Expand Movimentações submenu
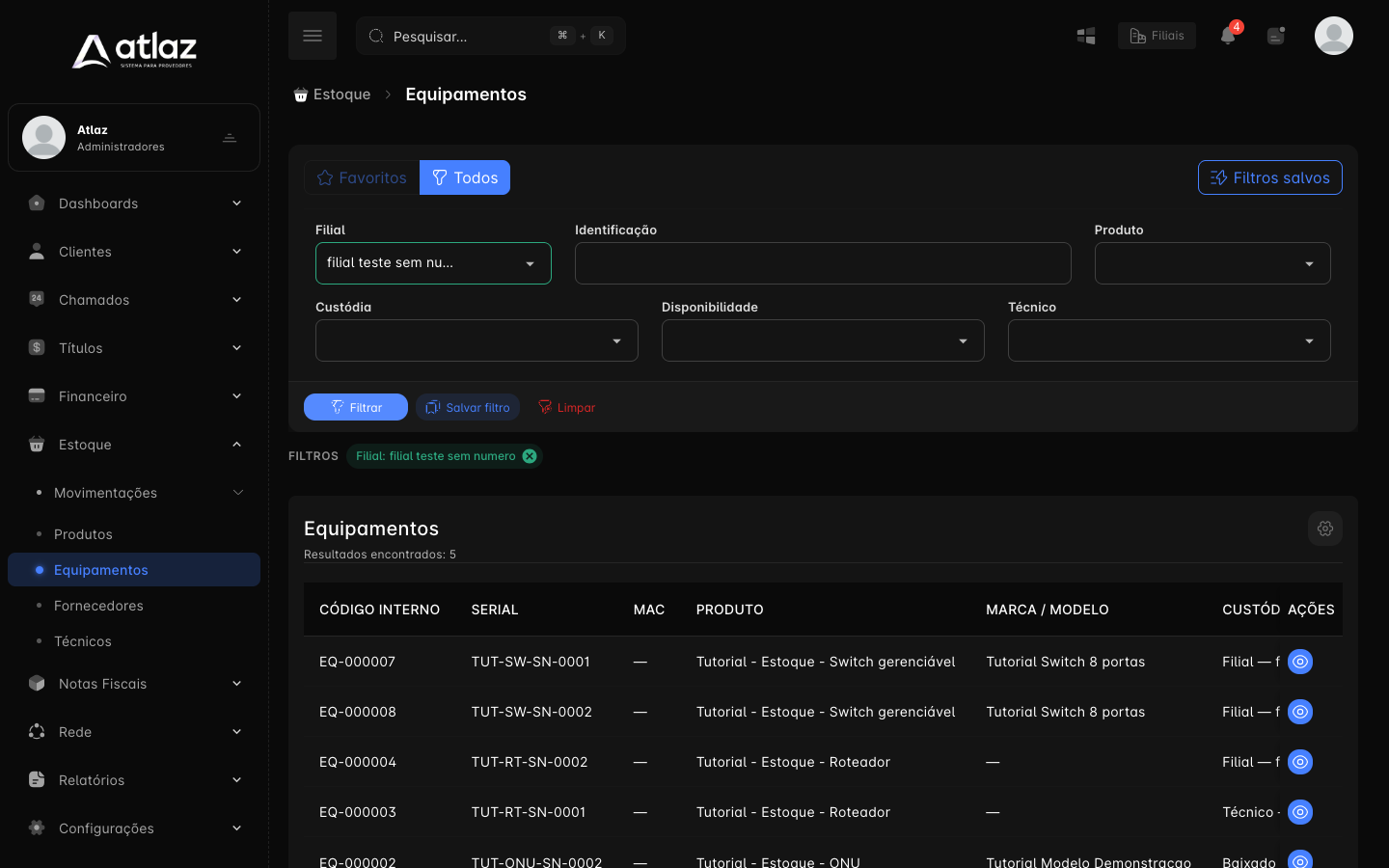 [134, 493]
